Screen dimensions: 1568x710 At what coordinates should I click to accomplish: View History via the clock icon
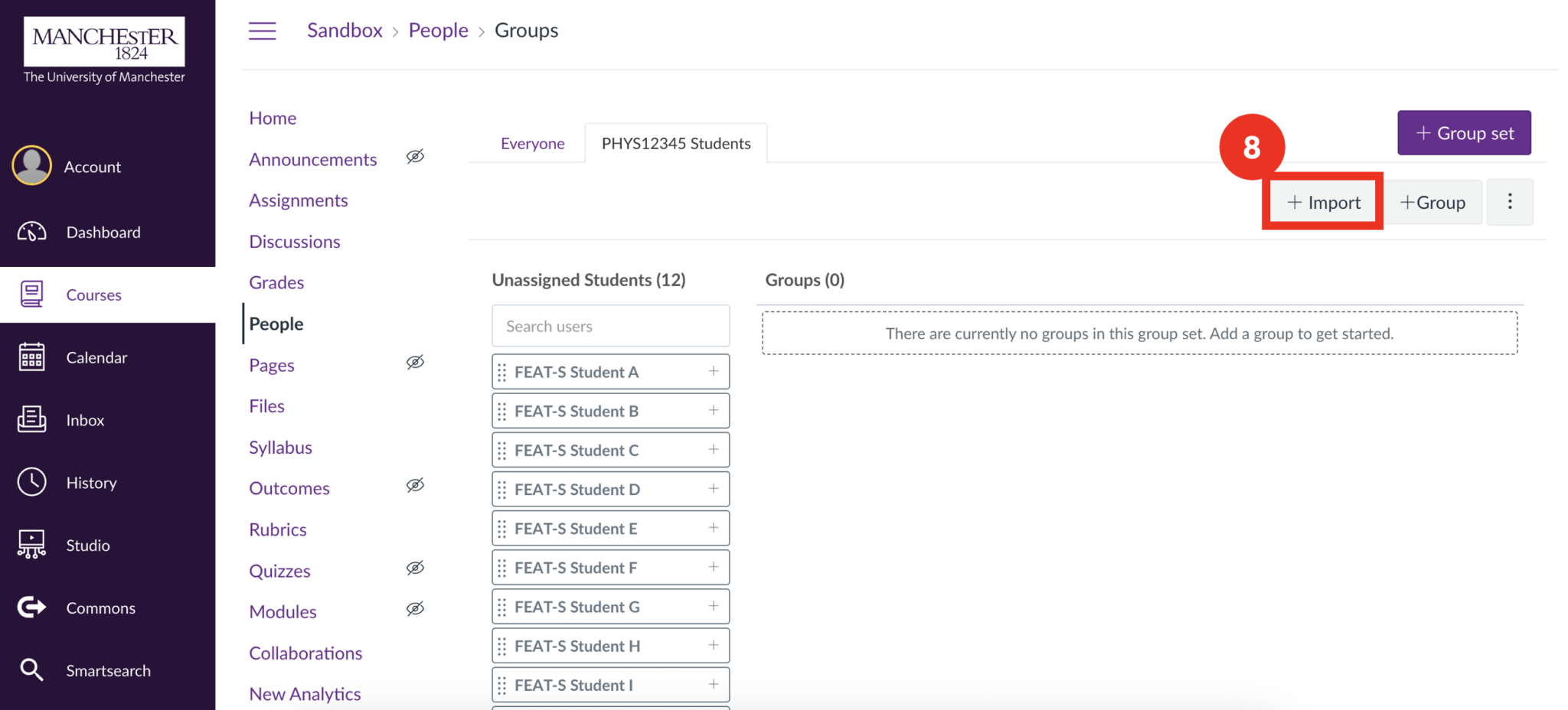[x=31, y=482]
